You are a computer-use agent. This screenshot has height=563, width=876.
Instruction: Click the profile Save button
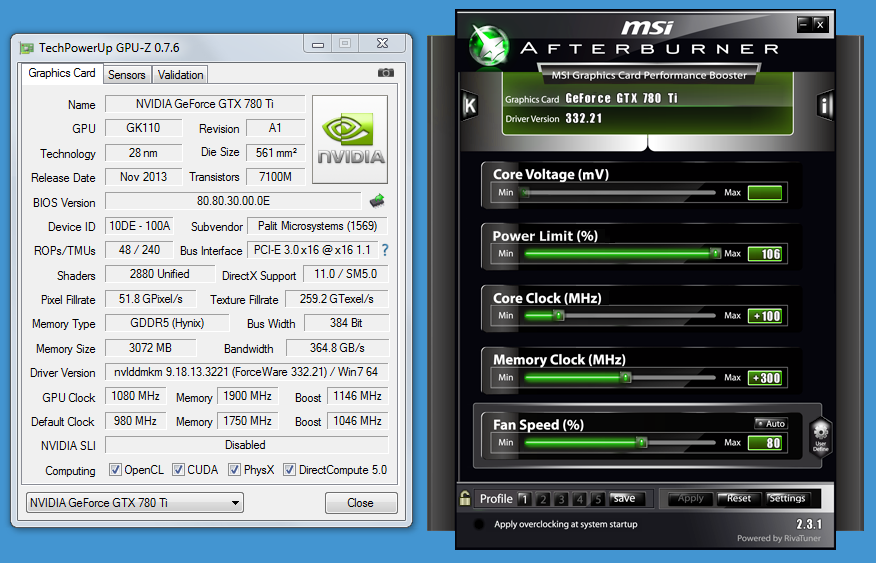click(627, 499)
